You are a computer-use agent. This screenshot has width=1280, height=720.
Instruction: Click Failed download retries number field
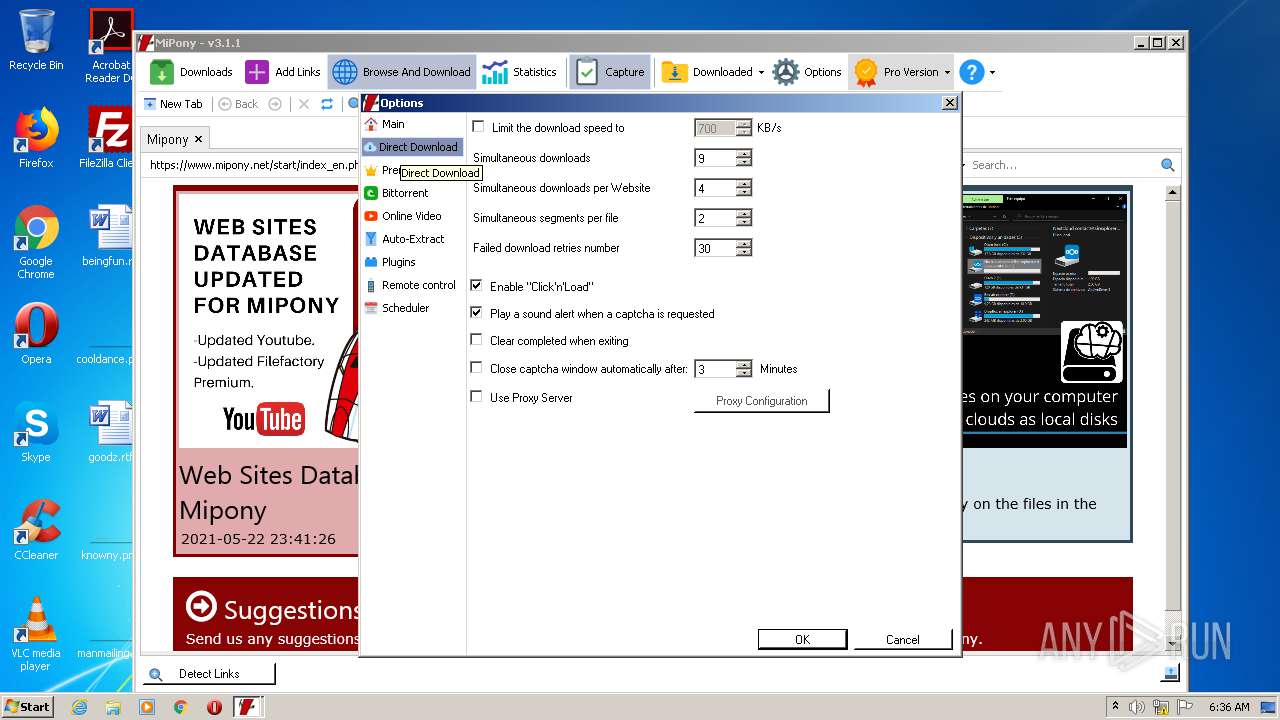715,248
